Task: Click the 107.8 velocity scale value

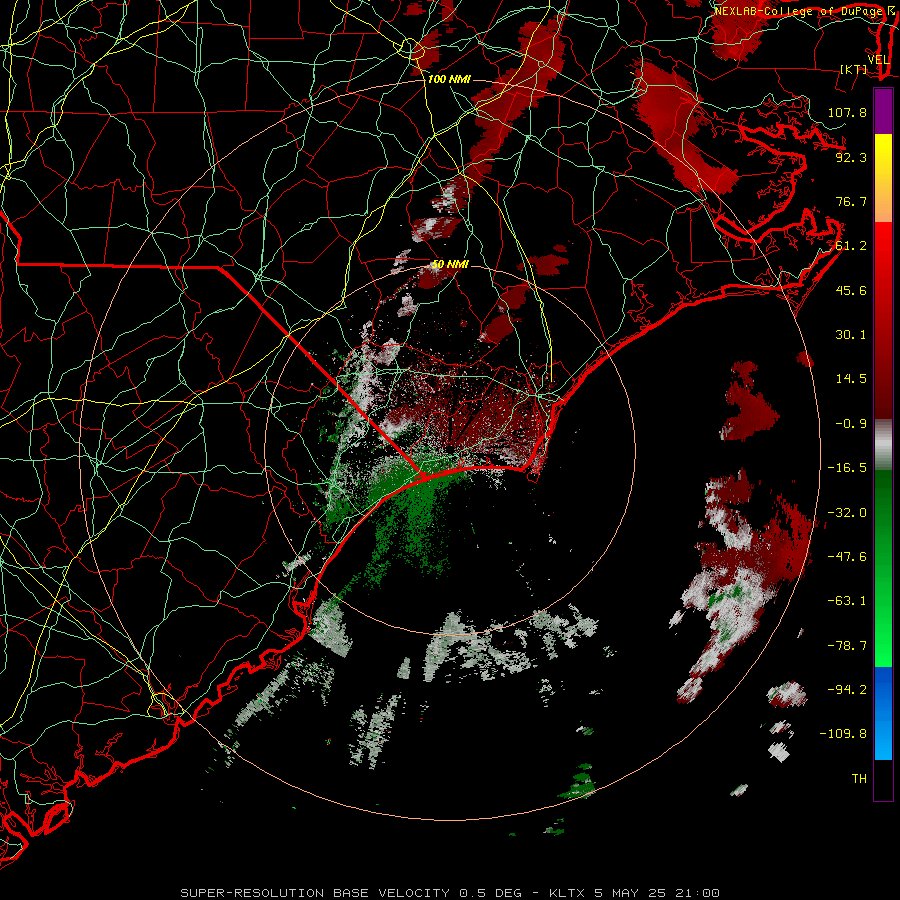Action: pyautogui.click(x=847, y=112)
